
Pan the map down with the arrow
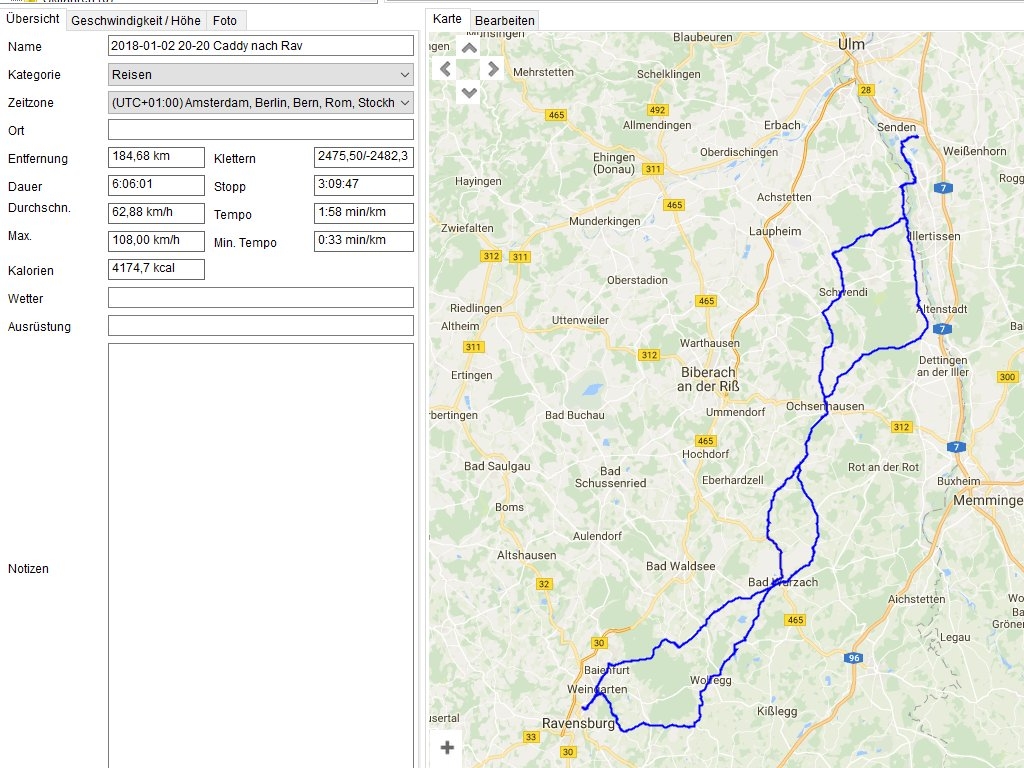(468, 92)
